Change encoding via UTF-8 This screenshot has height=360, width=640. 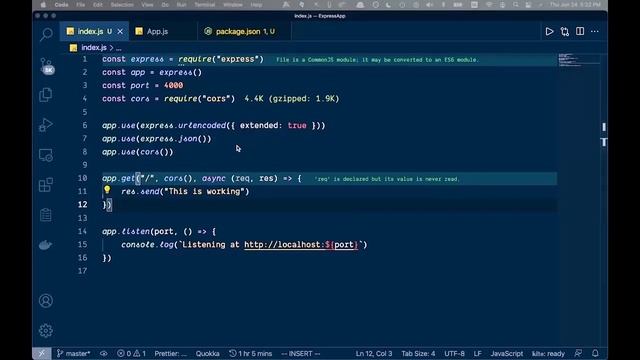point(454,353)
